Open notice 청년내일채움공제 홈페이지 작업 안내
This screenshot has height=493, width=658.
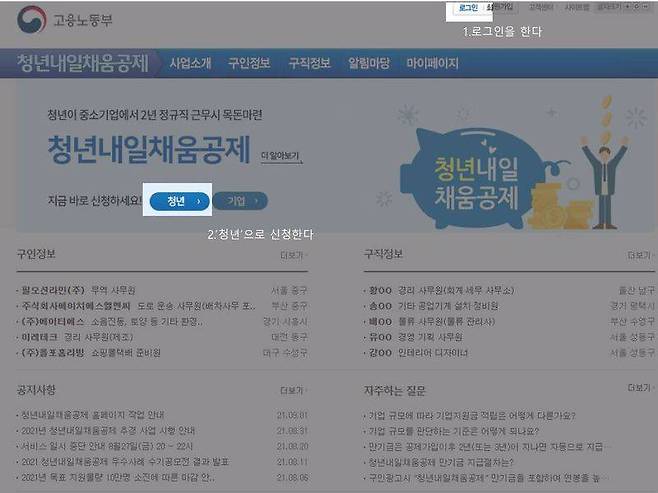[93, 415]
